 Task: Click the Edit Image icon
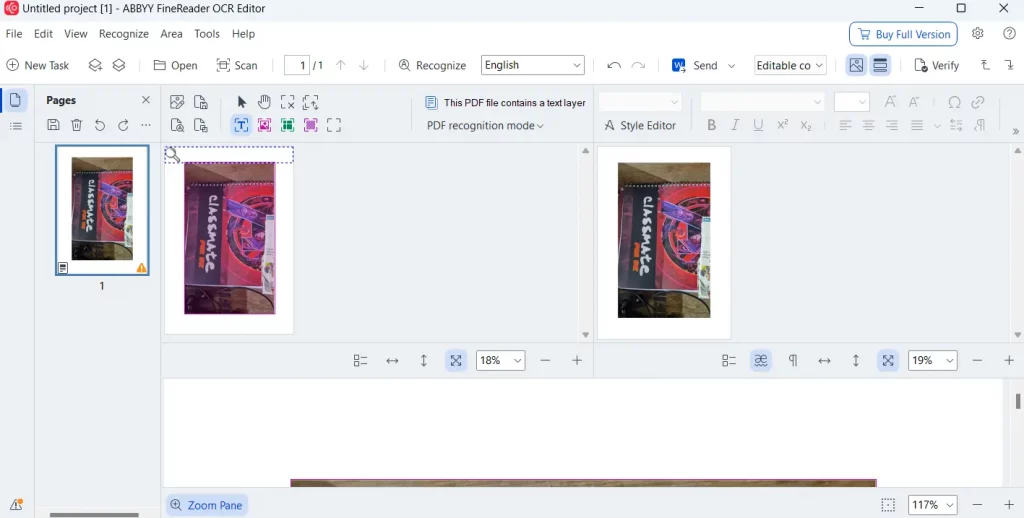pyautogui.click(x=177, y=102)
